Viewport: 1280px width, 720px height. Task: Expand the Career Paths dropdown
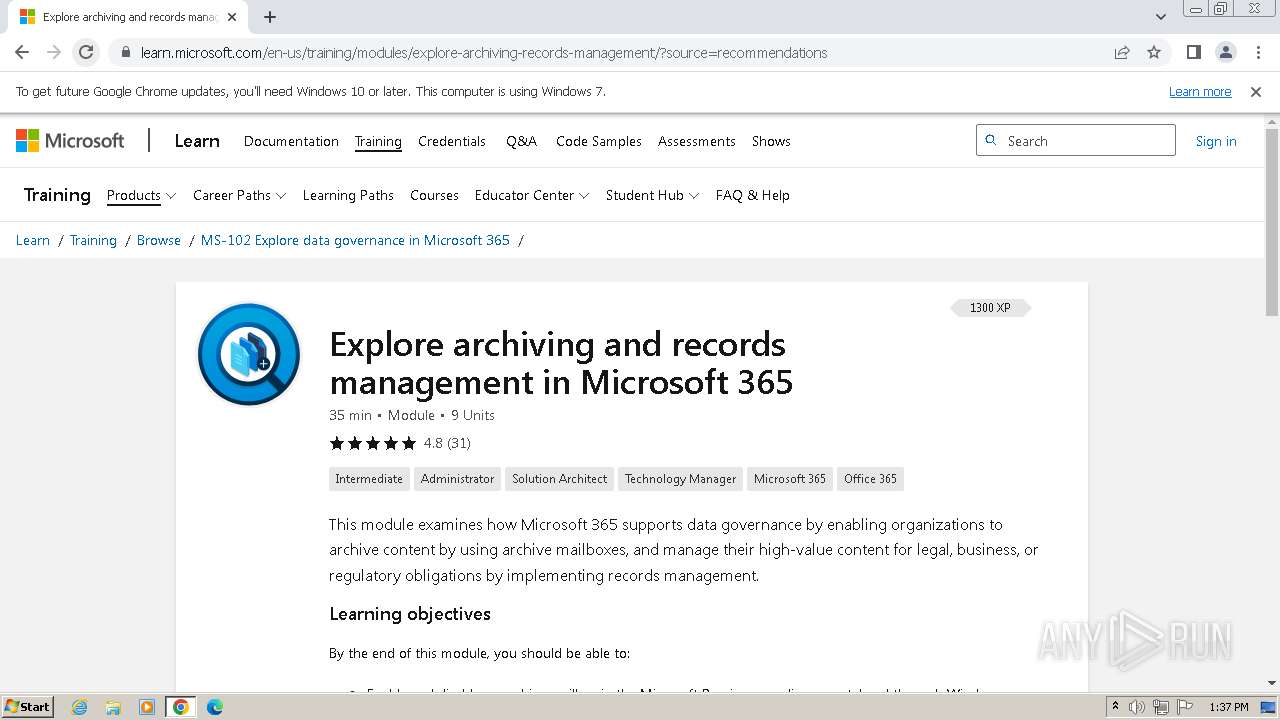[239, 195]
